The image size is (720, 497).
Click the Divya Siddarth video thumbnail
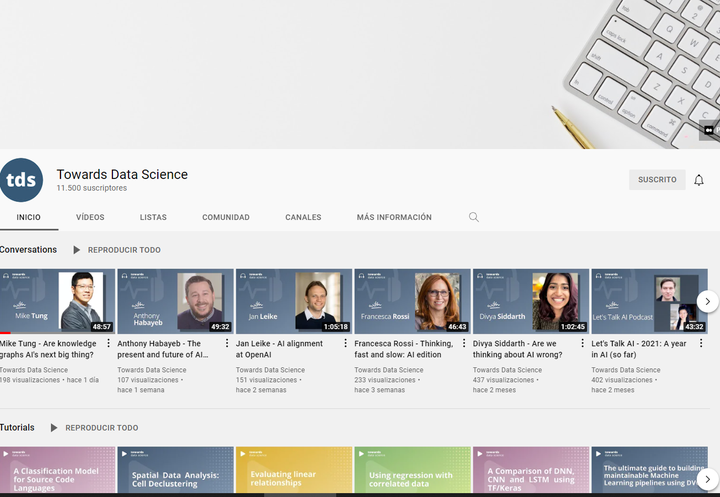[531, 301]
